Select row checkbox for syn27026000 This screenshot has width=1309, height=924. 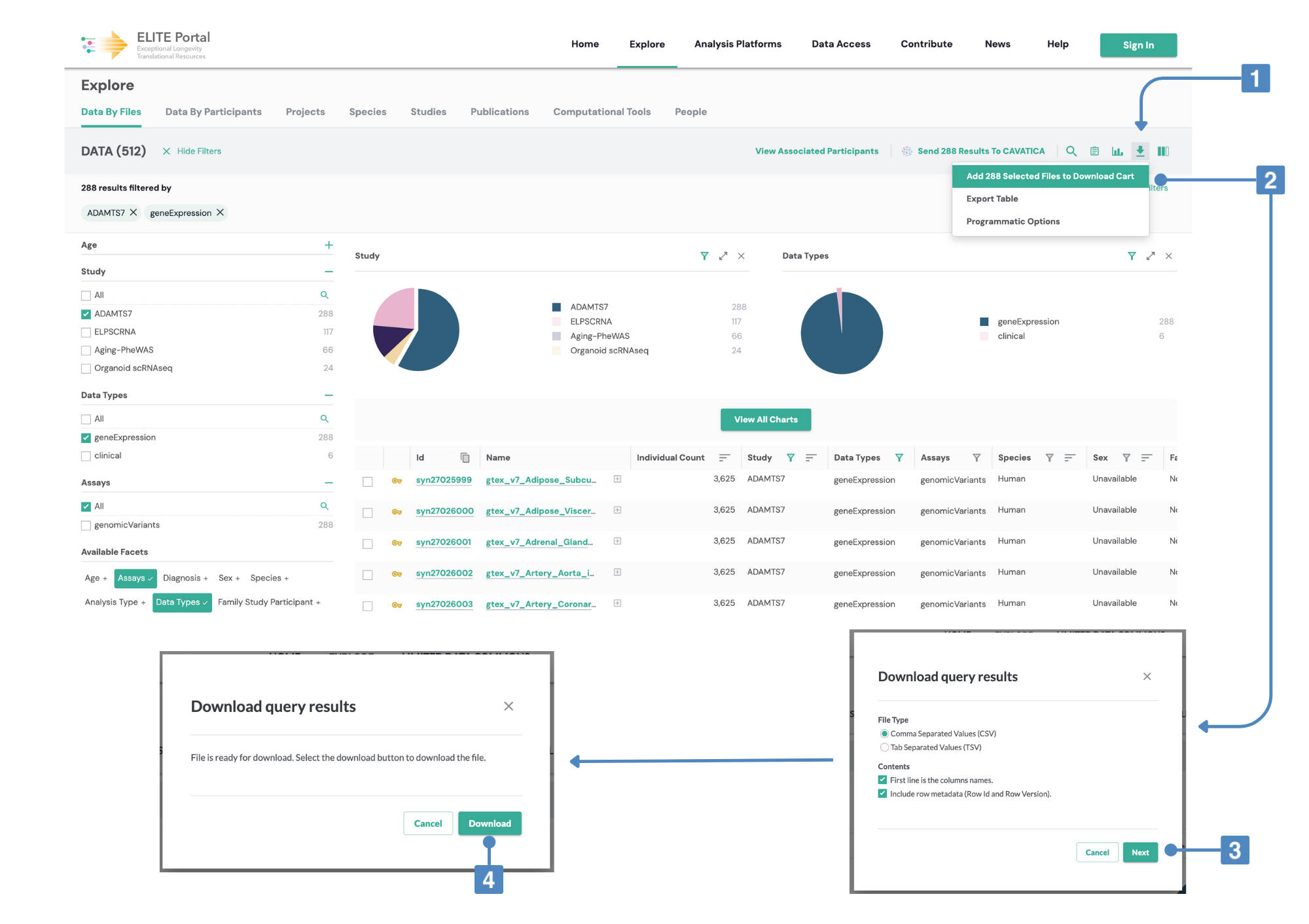(x=368, y=512)
